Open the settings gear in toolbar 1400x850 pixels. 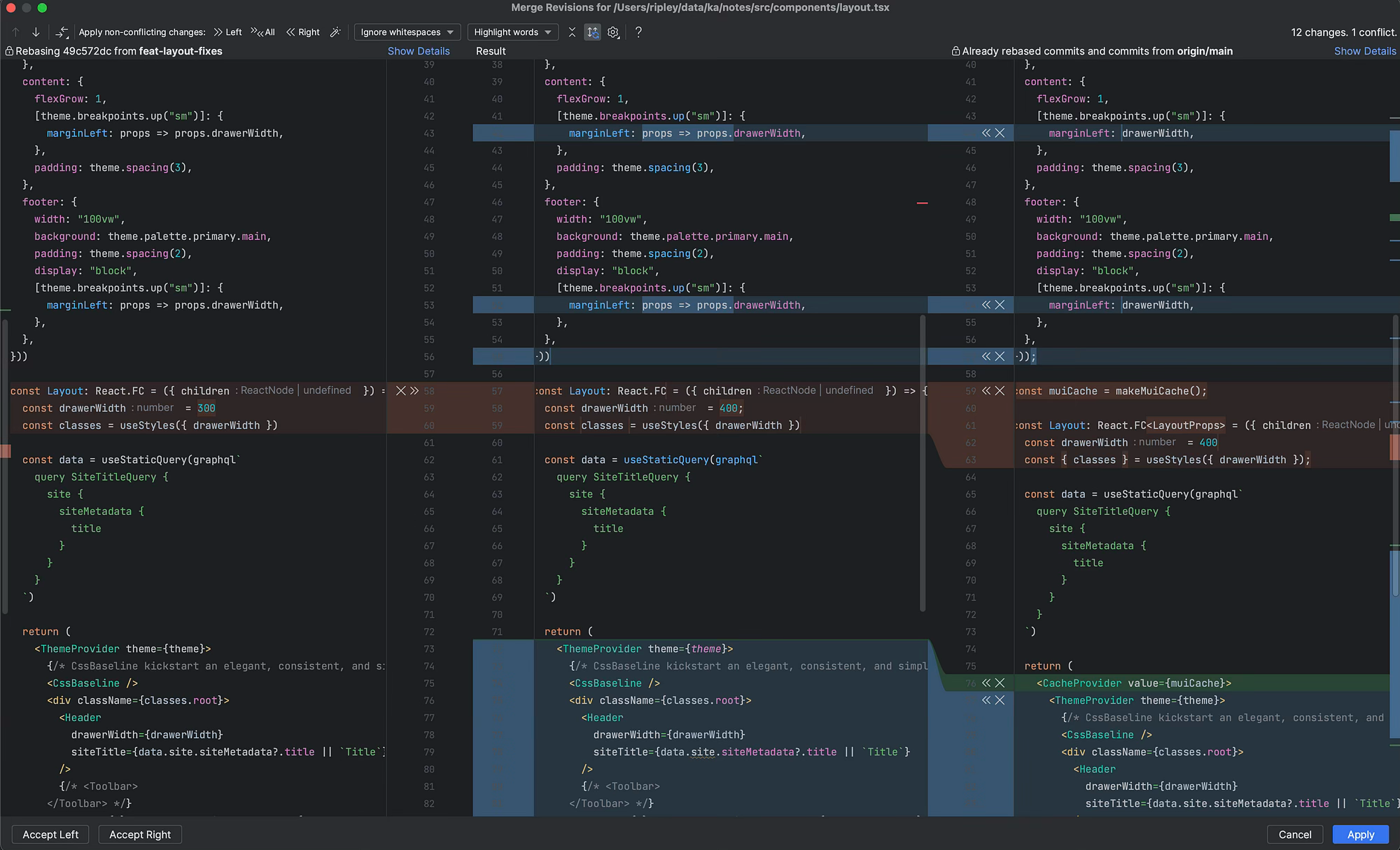click(x=613, y=32)
